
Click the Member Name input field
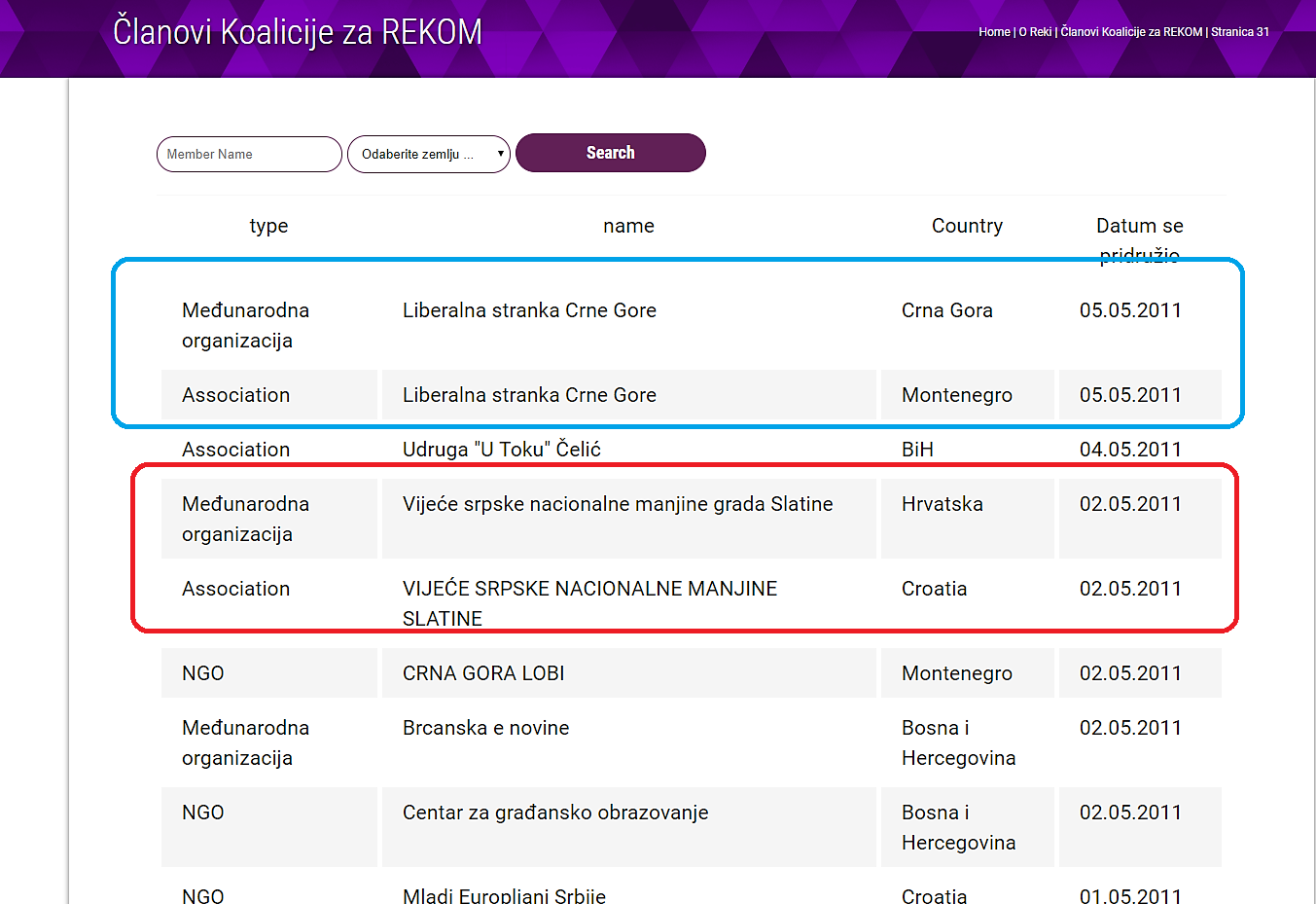pos(249,154)
